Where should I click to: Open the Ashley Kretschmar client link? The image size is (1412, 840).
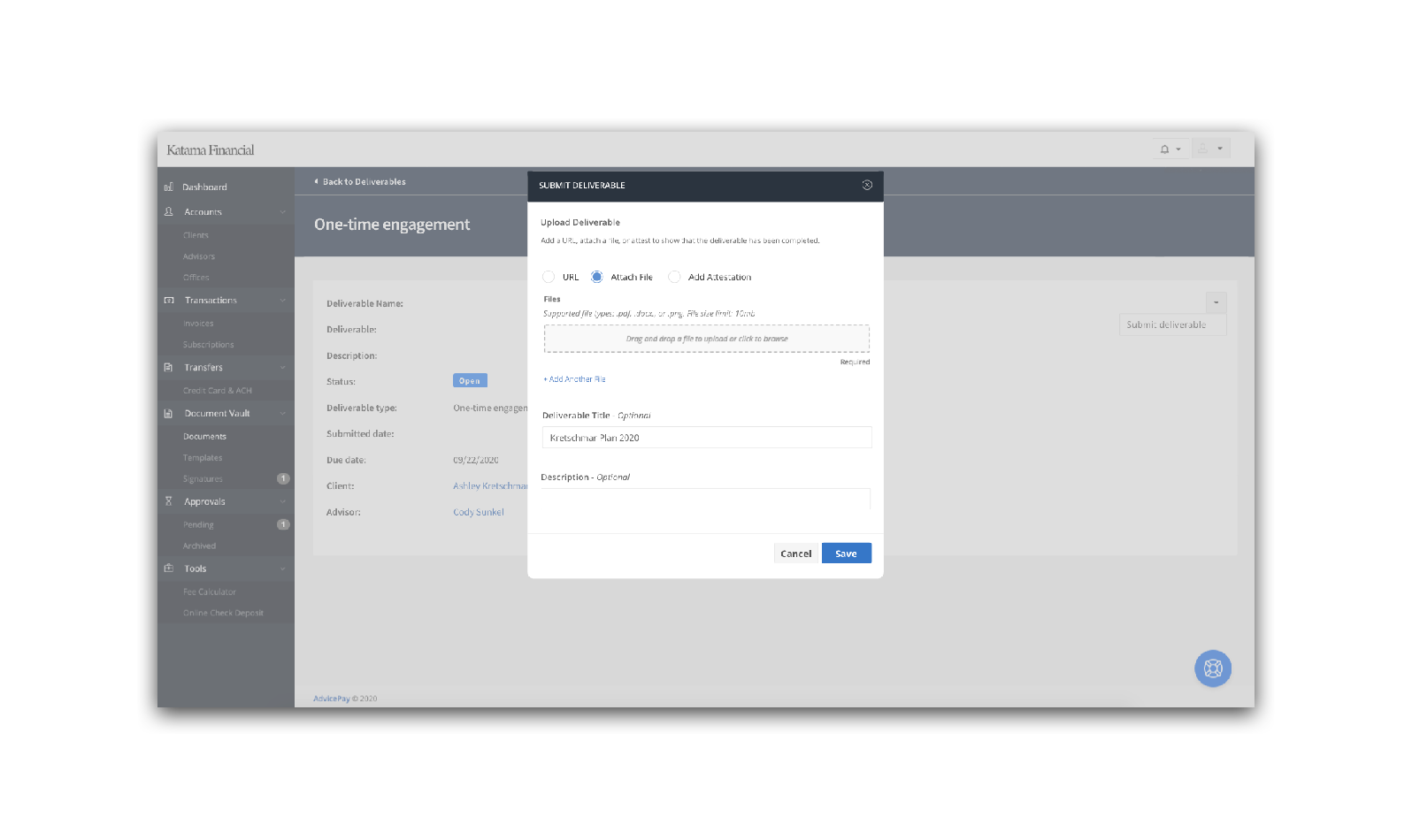tap(490, 486)
